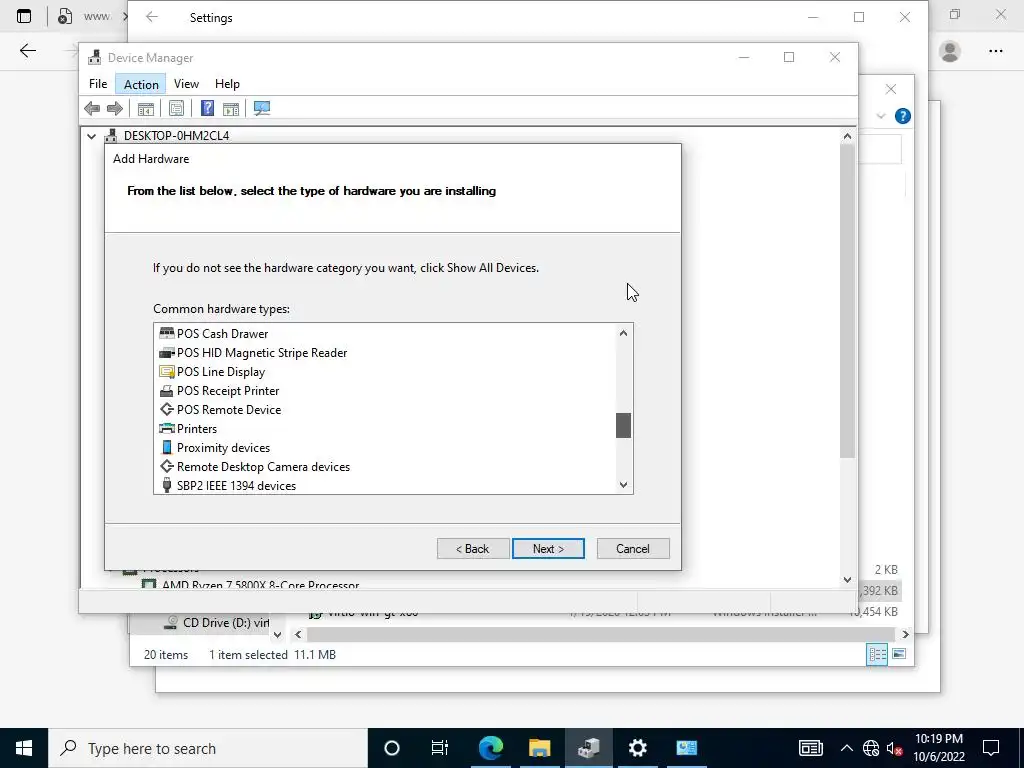This screenshot has height=768, width=1024.
Task: Open Settings gear from the taskbar
Action: point(637,748)
